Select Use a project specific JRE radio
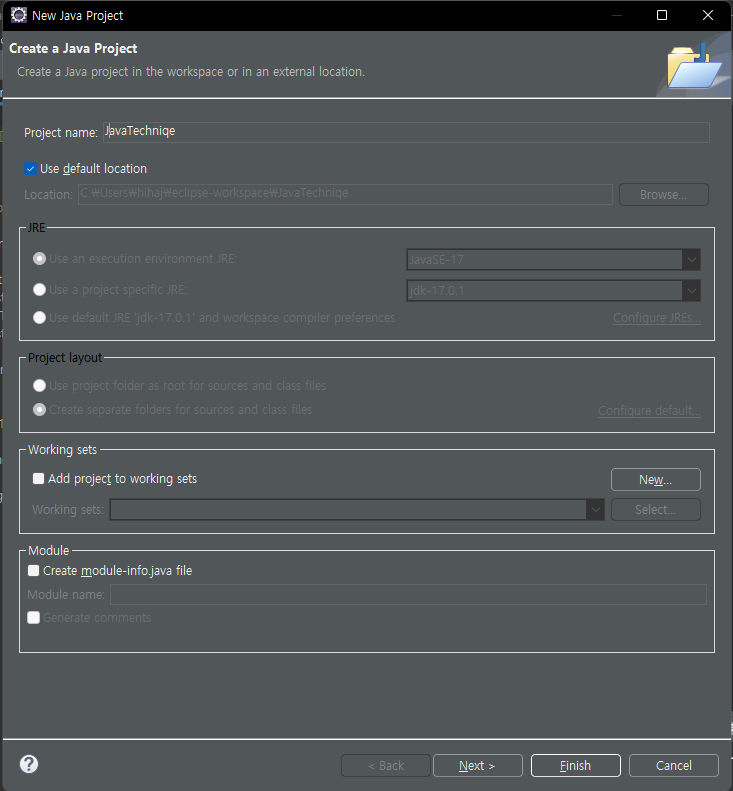The width and height of the screenshot is (733, 791). [39, 290]
